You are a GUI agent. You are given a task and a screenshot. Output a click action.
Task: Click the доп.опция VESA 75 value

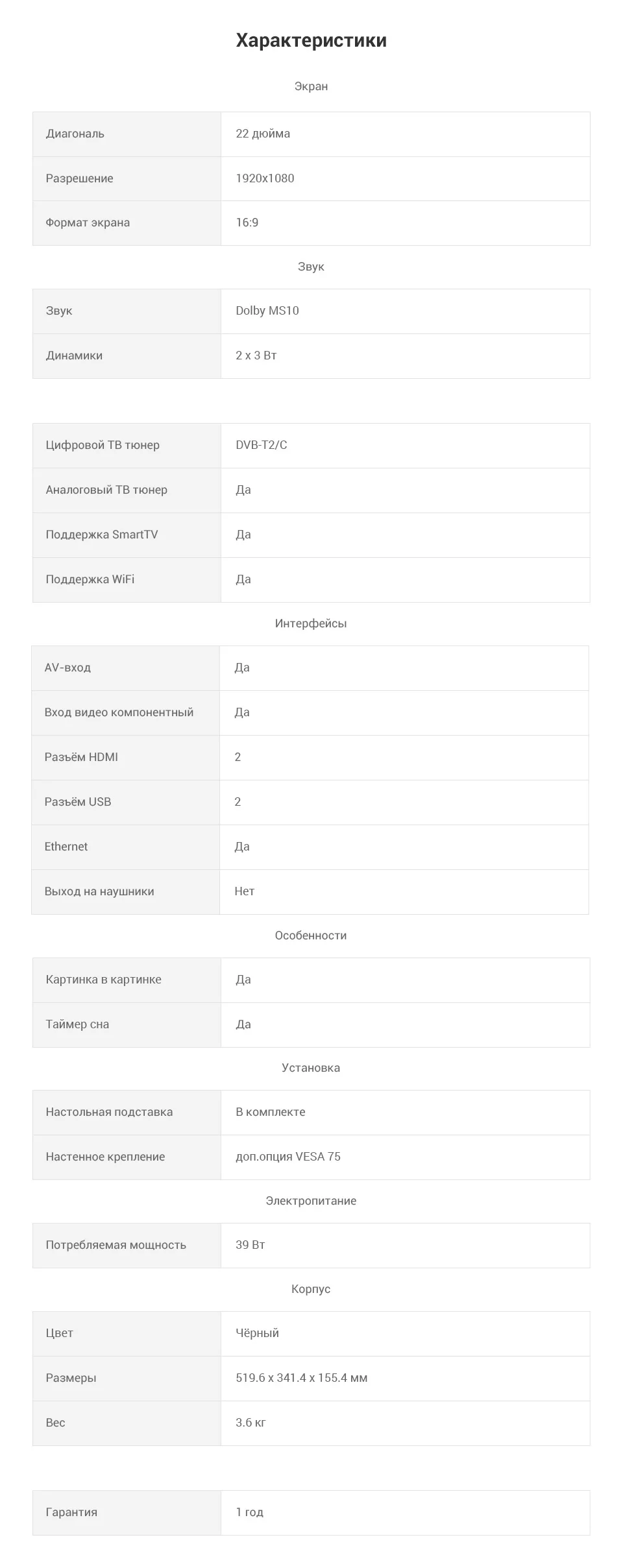tap(288, 1157)
